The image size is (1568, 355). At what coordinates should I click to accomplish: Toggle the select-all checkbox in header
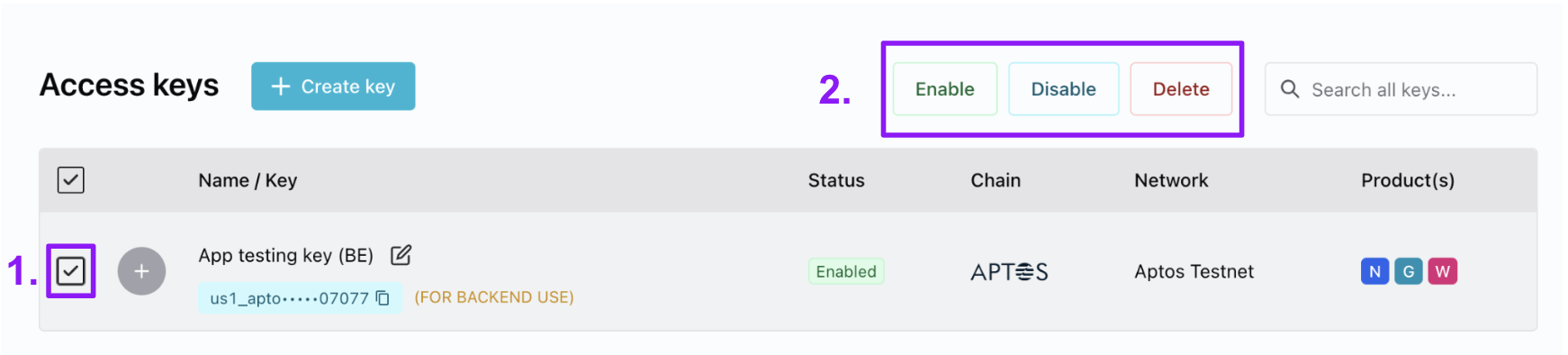tap(71, 180)
